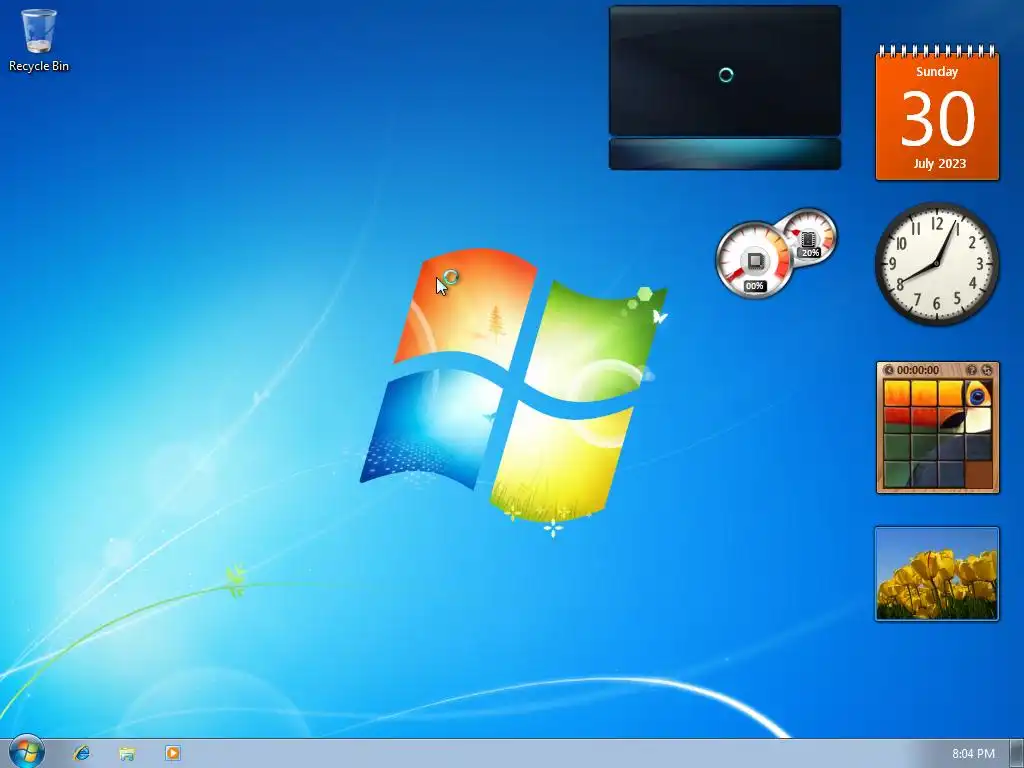This screenshot has width=1024, height=768.
Task: Click the loading Windows Media Center gadget
Action: (725, 88)
